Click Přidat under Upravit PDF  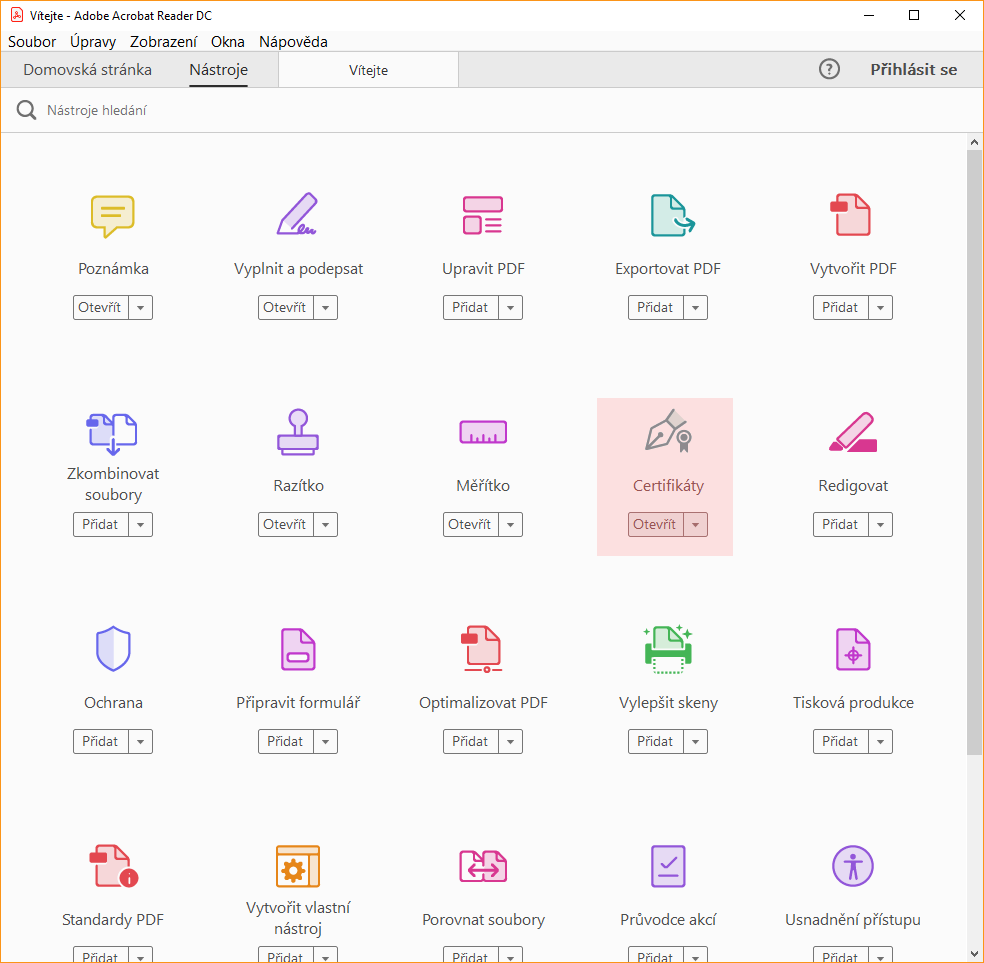pos(471,307)
